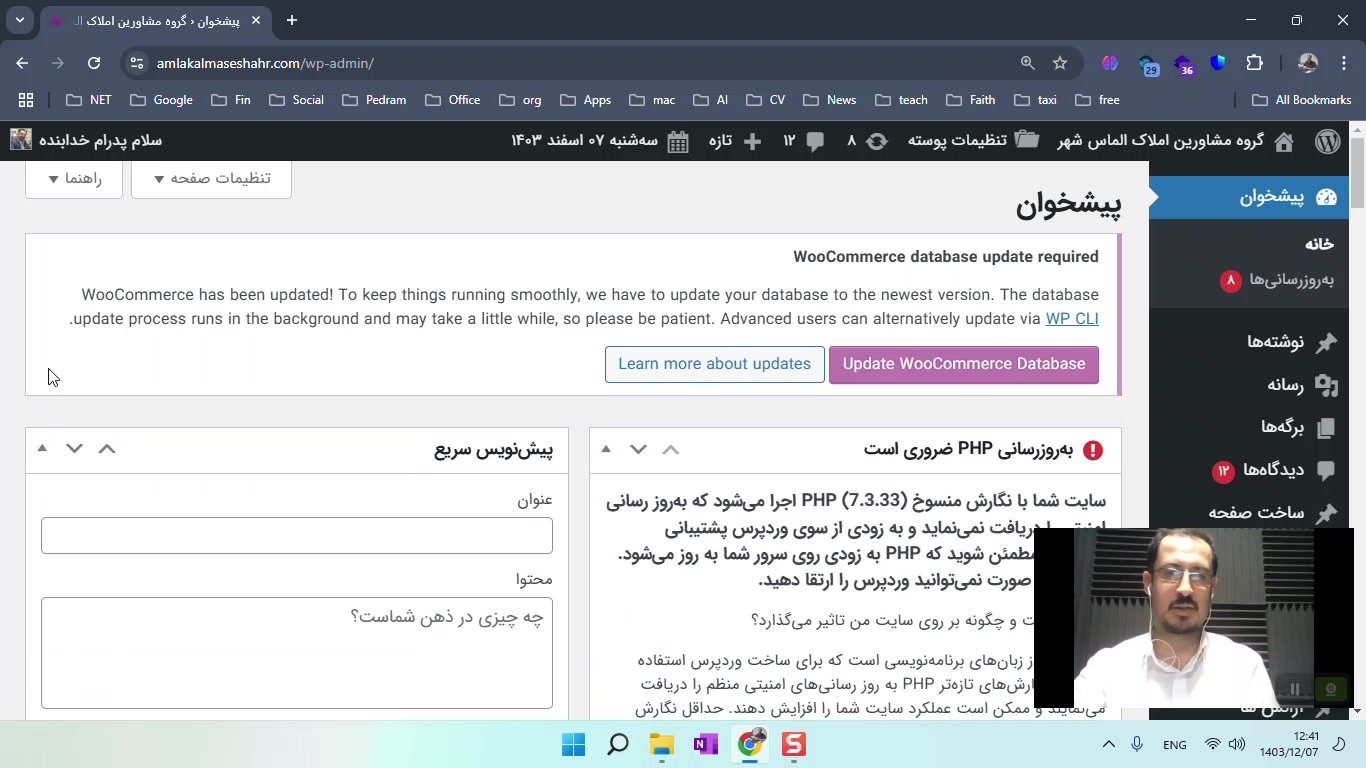Open the comments bubble icon showing ۱۲
This screenshot has width=1366, height=768.
(x=815, y=141)
